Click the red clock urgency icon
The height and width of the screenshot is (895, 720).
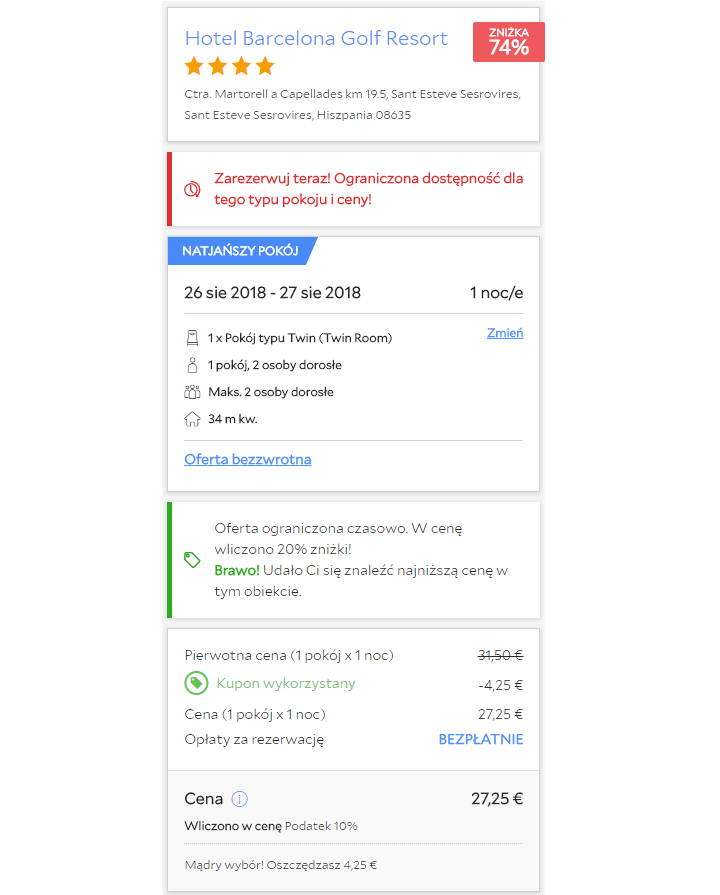(192, 189)
